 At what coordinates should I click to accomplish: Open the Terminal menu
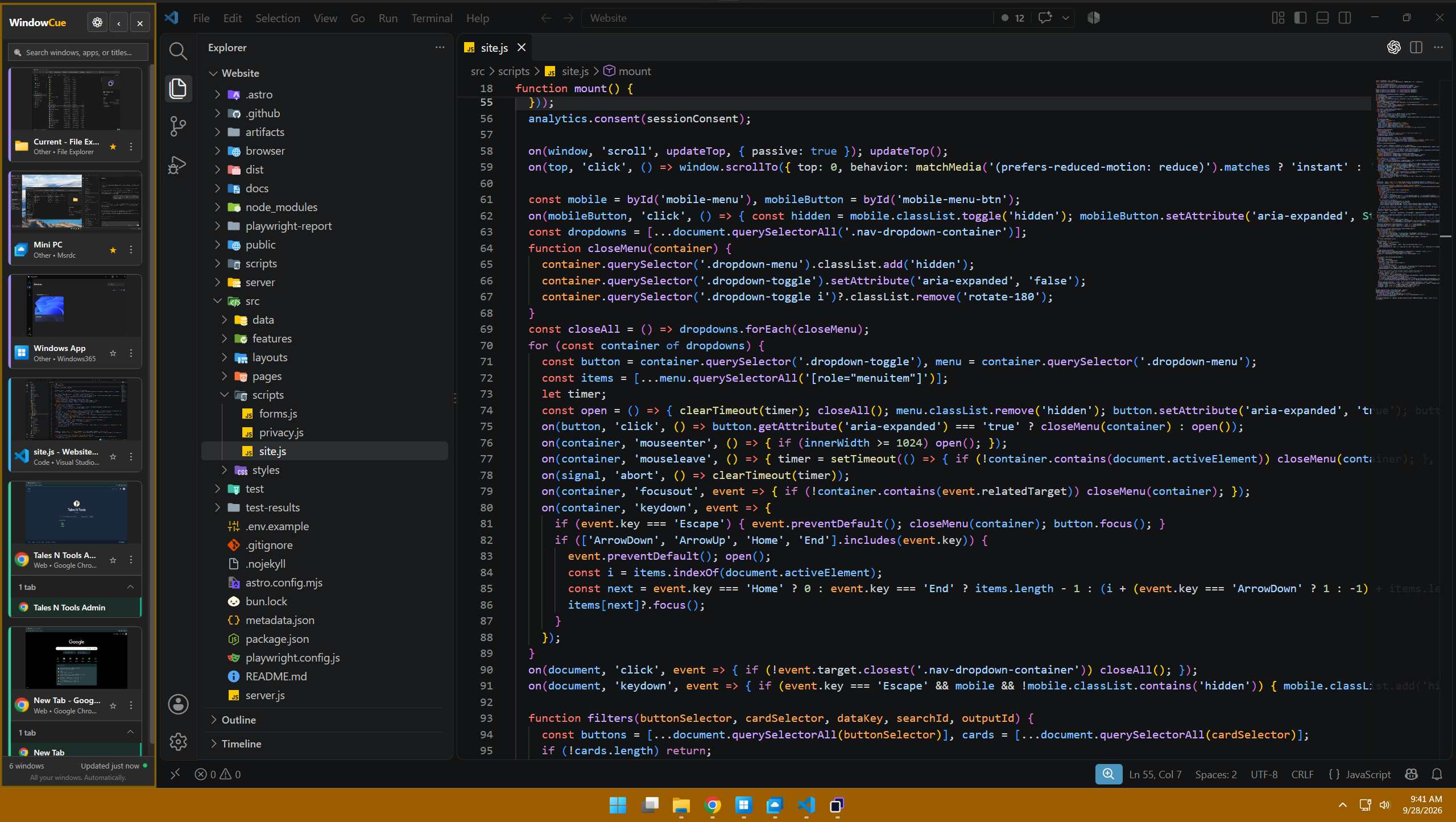[432, 18]
